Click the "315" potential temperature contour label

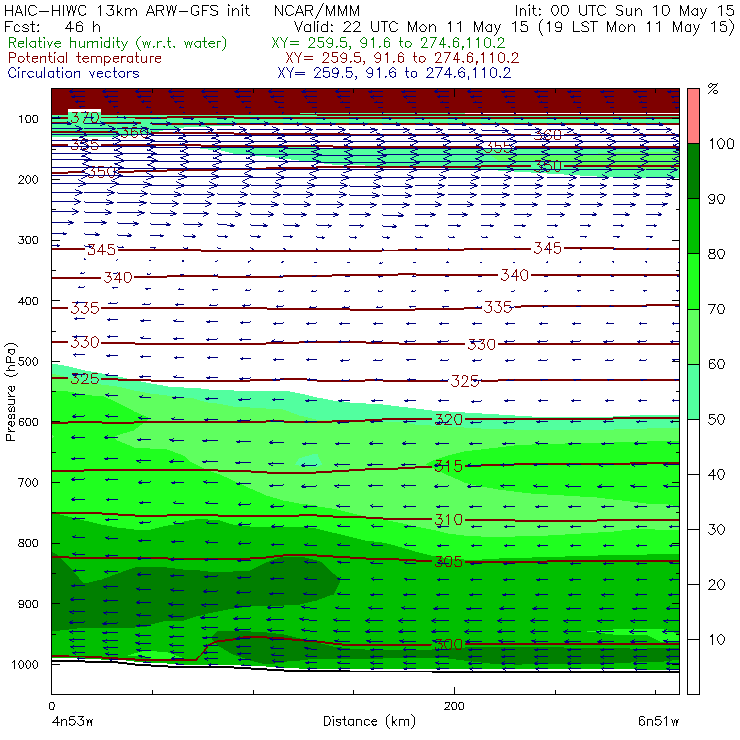coord(448,466)
